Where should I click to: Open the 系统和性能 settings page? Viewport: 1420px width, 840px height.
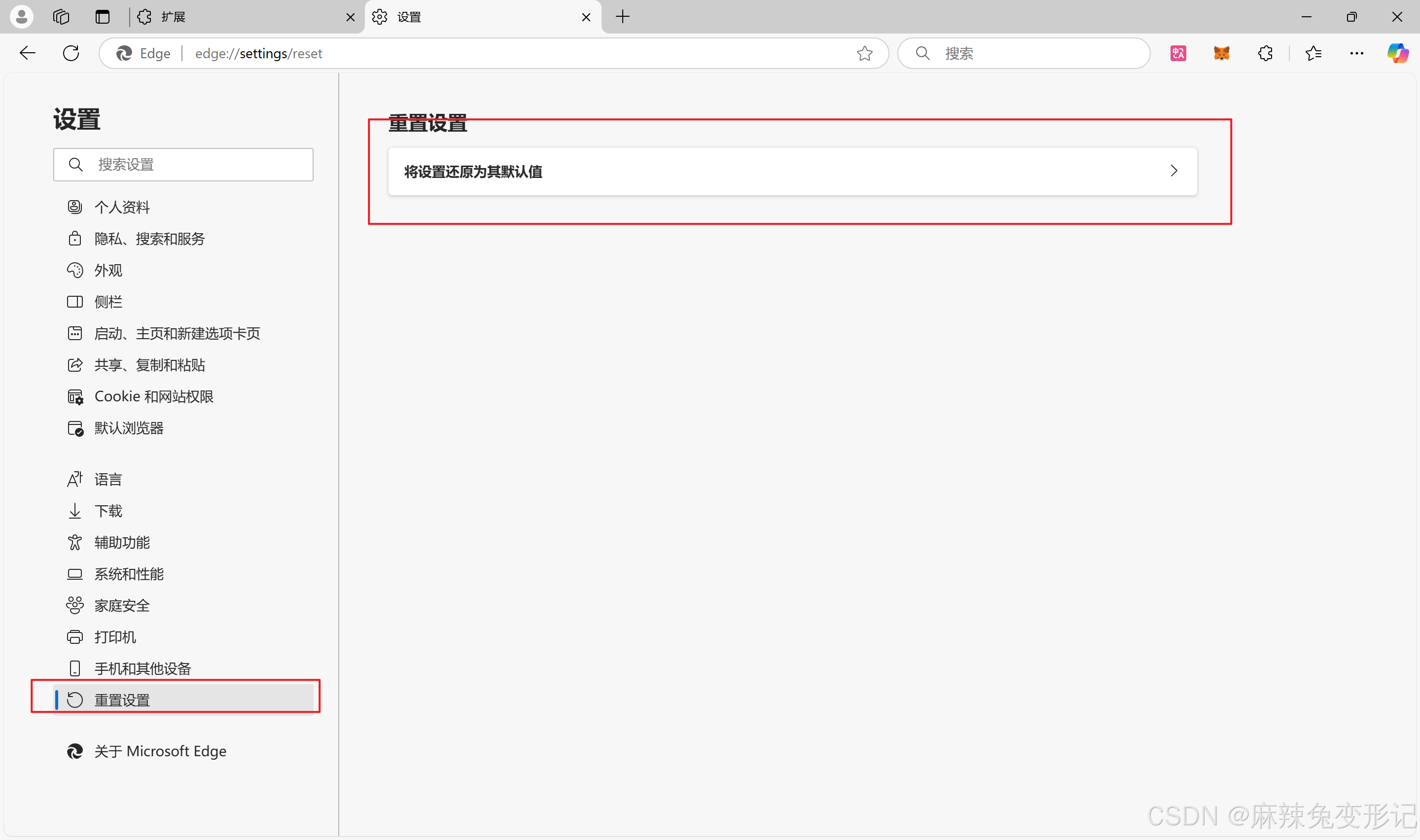(x=129, y=574)
